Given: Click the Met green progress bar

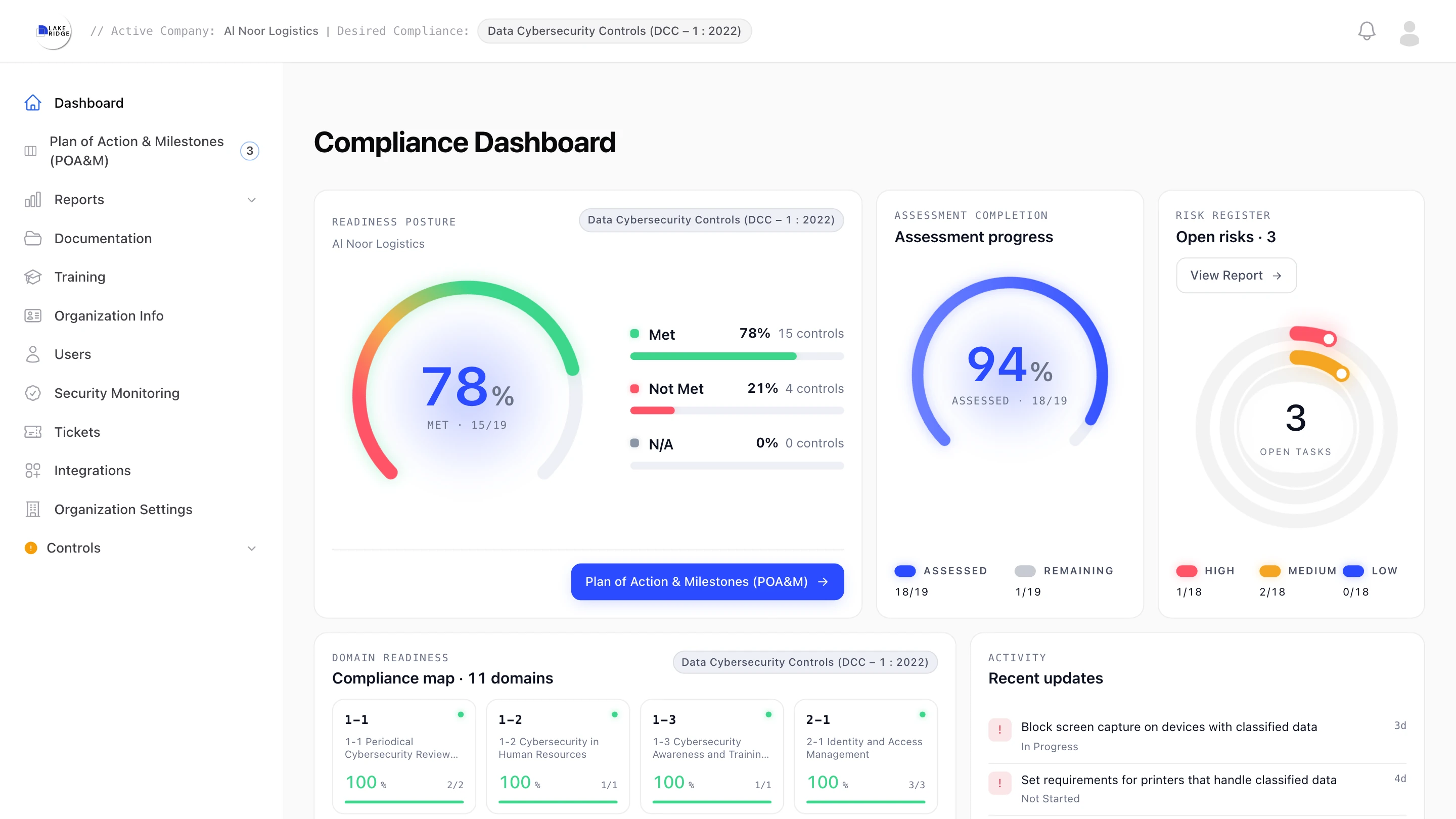Looking at the screenshot, I should pyautogui.click(x=737, y=356).
